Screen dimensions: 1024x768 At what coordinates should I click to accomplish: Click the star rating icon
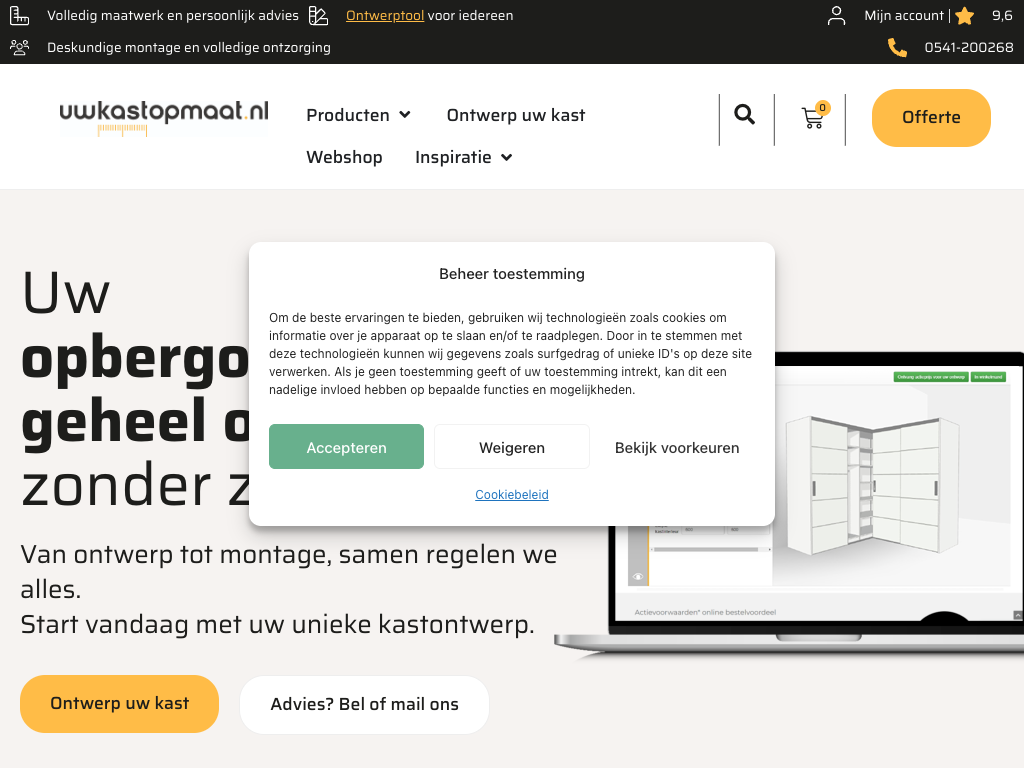[965, 16]
